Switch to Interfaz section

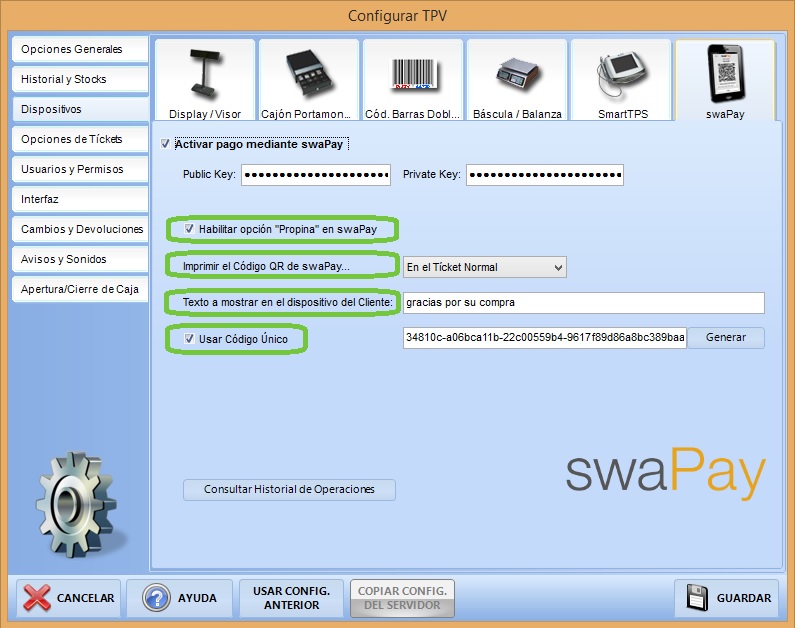coord(80,199)
